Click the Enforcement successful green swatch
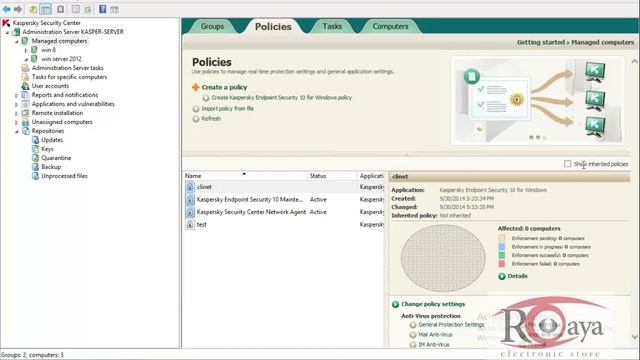Viewport: 640px width, 360px height. click(502, 256)
